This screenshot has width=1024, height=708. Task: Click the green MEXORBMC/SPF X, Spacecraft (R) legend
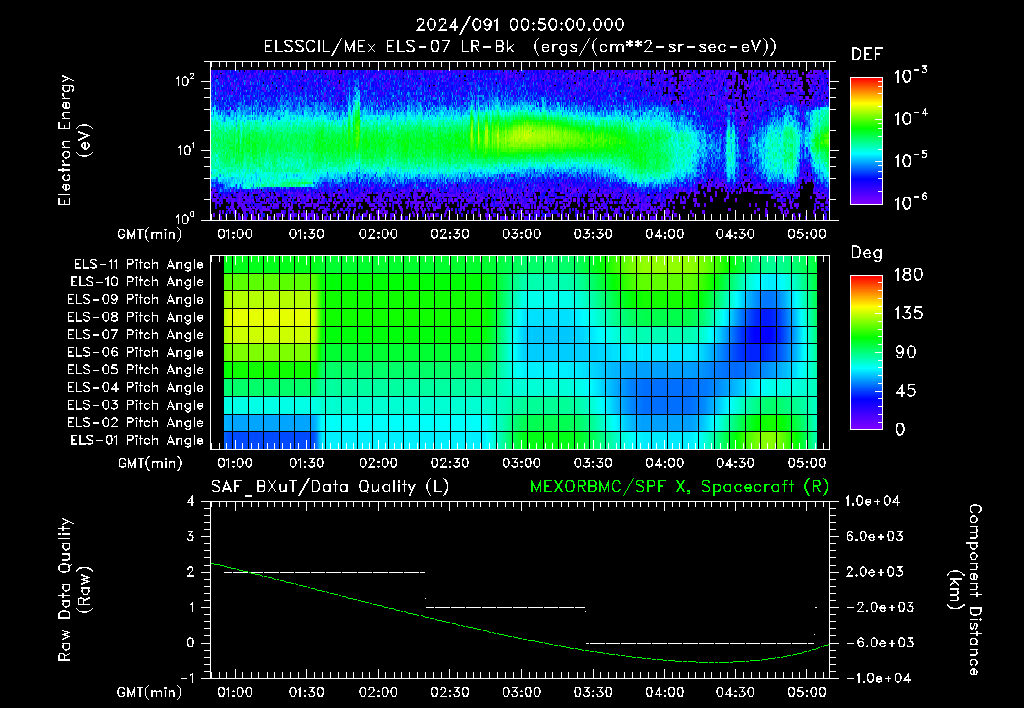click(x=679, y=487)
